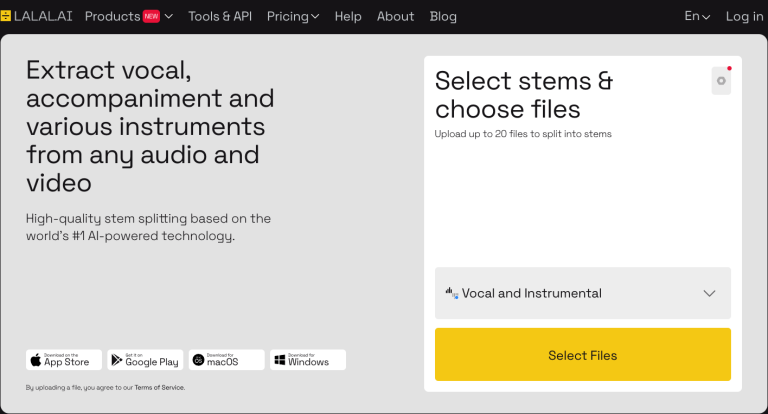Open the Blog from the navbar

[443, 16]
